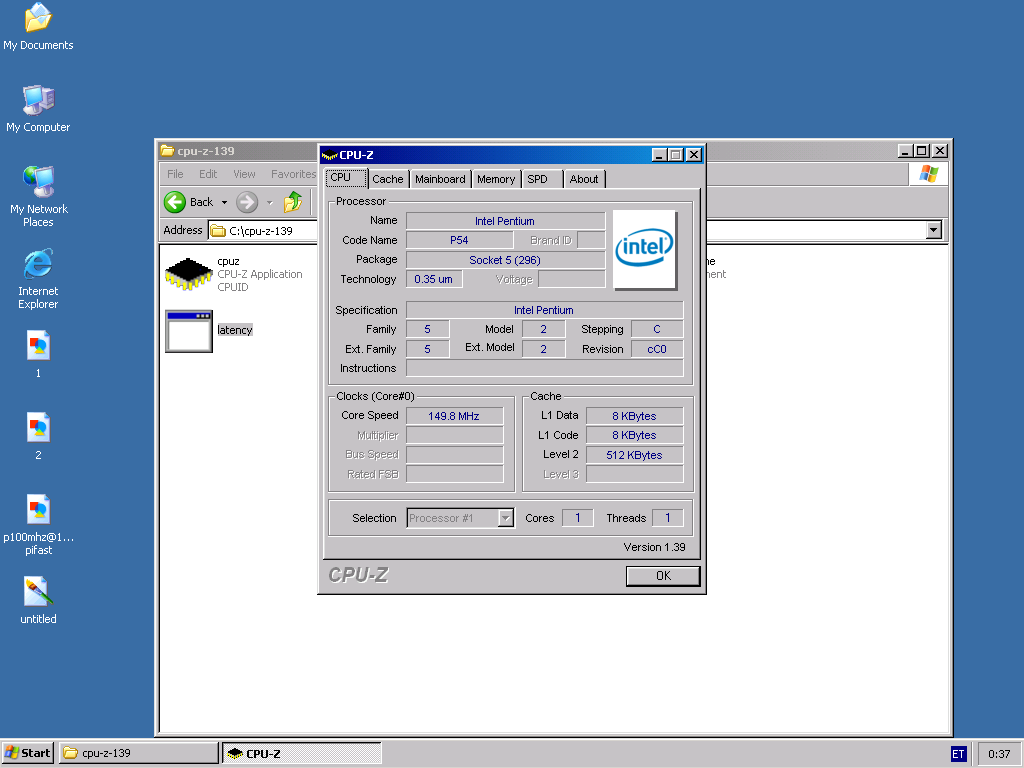Switch to the About tab

[583, 179]
